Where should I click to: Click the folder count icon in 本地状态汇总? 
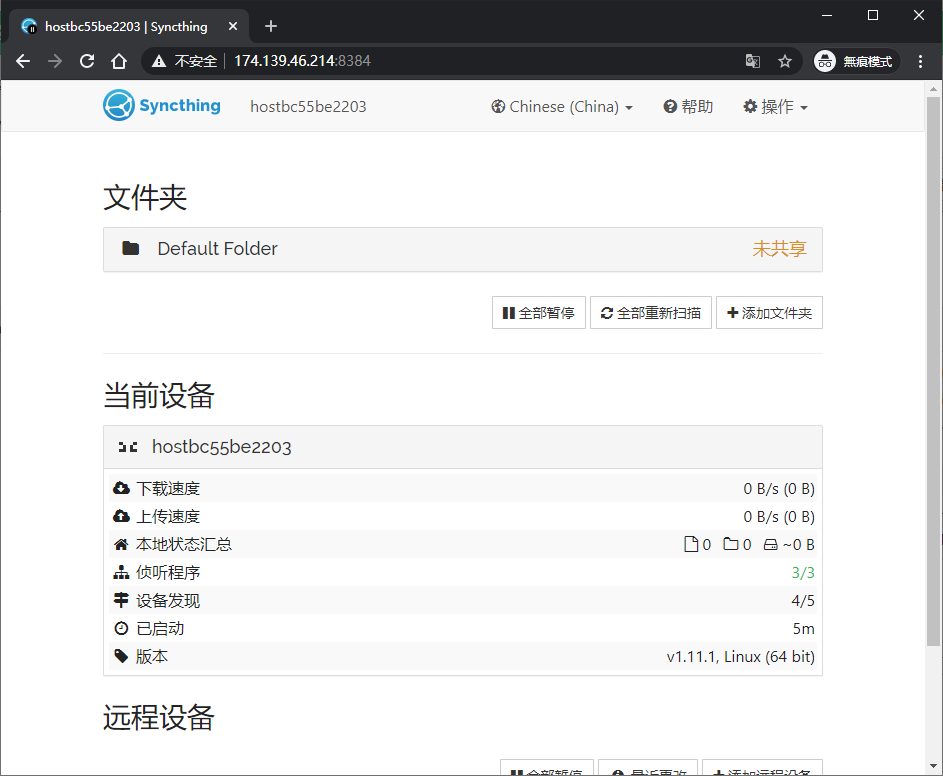coord(731,544)
